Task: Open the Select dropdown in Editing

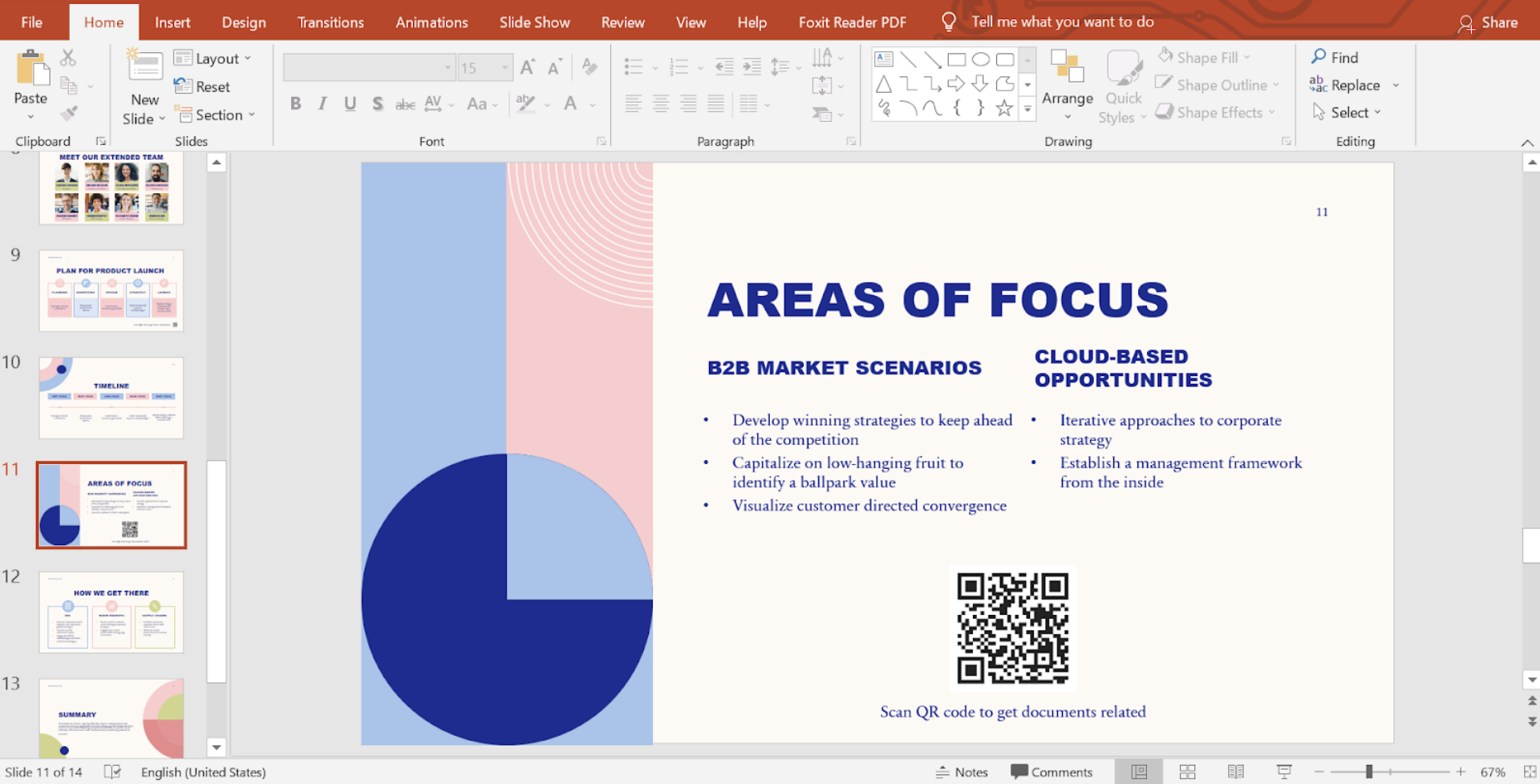Action: [1347, 112]
